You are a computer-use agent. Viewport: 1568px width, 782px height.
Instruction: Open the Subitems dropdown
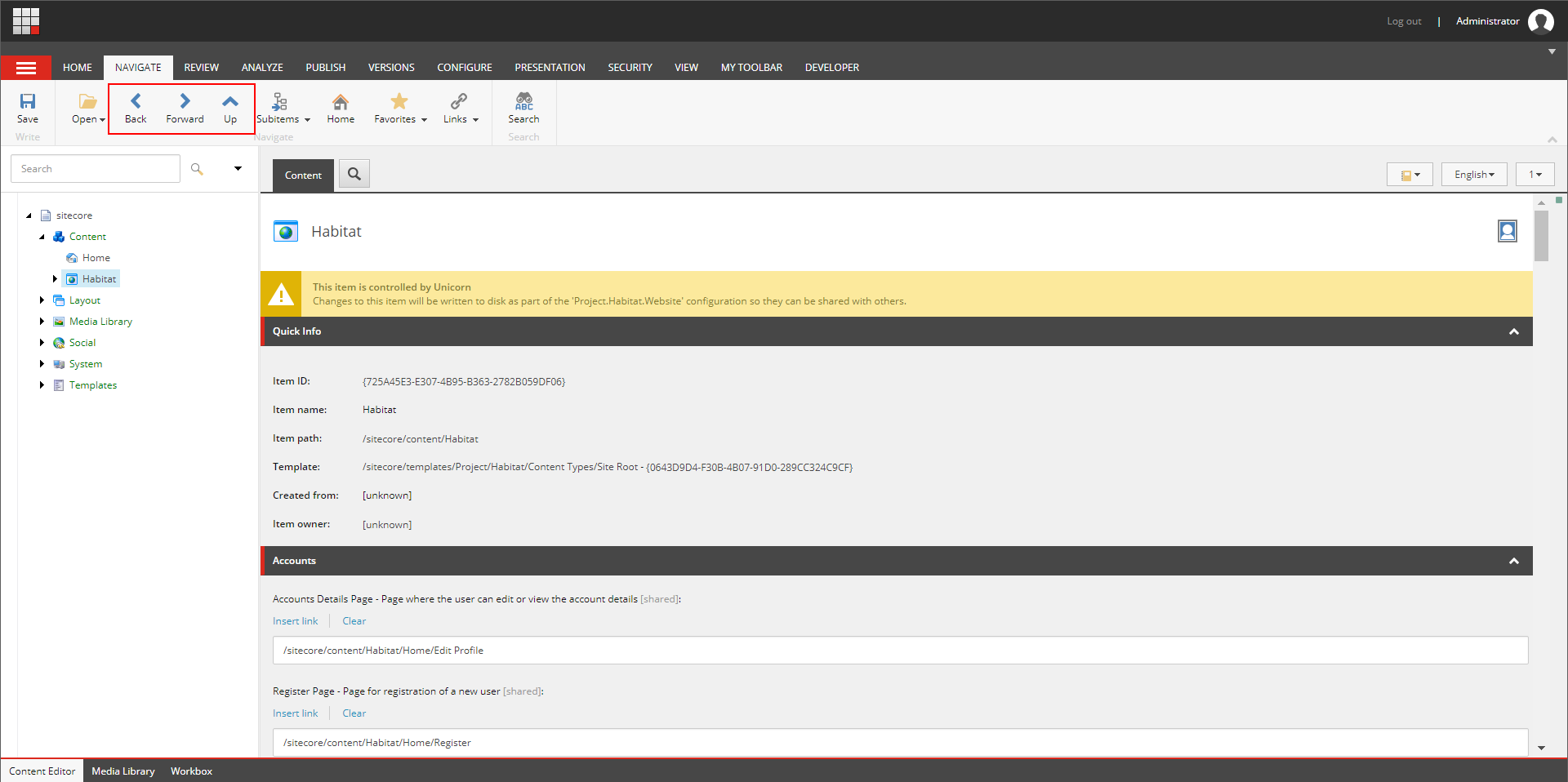(x=283, y=108)
